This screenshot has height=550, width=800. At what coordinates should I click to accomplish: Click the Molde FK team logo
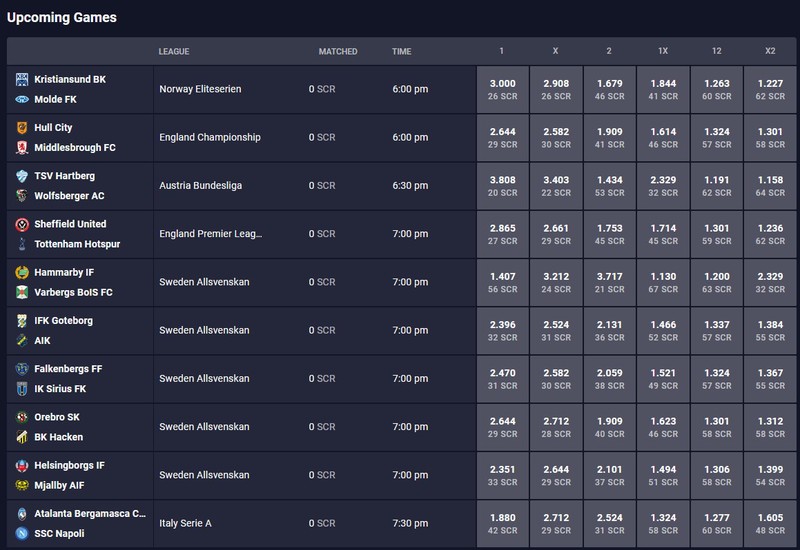tap(22, 99)
